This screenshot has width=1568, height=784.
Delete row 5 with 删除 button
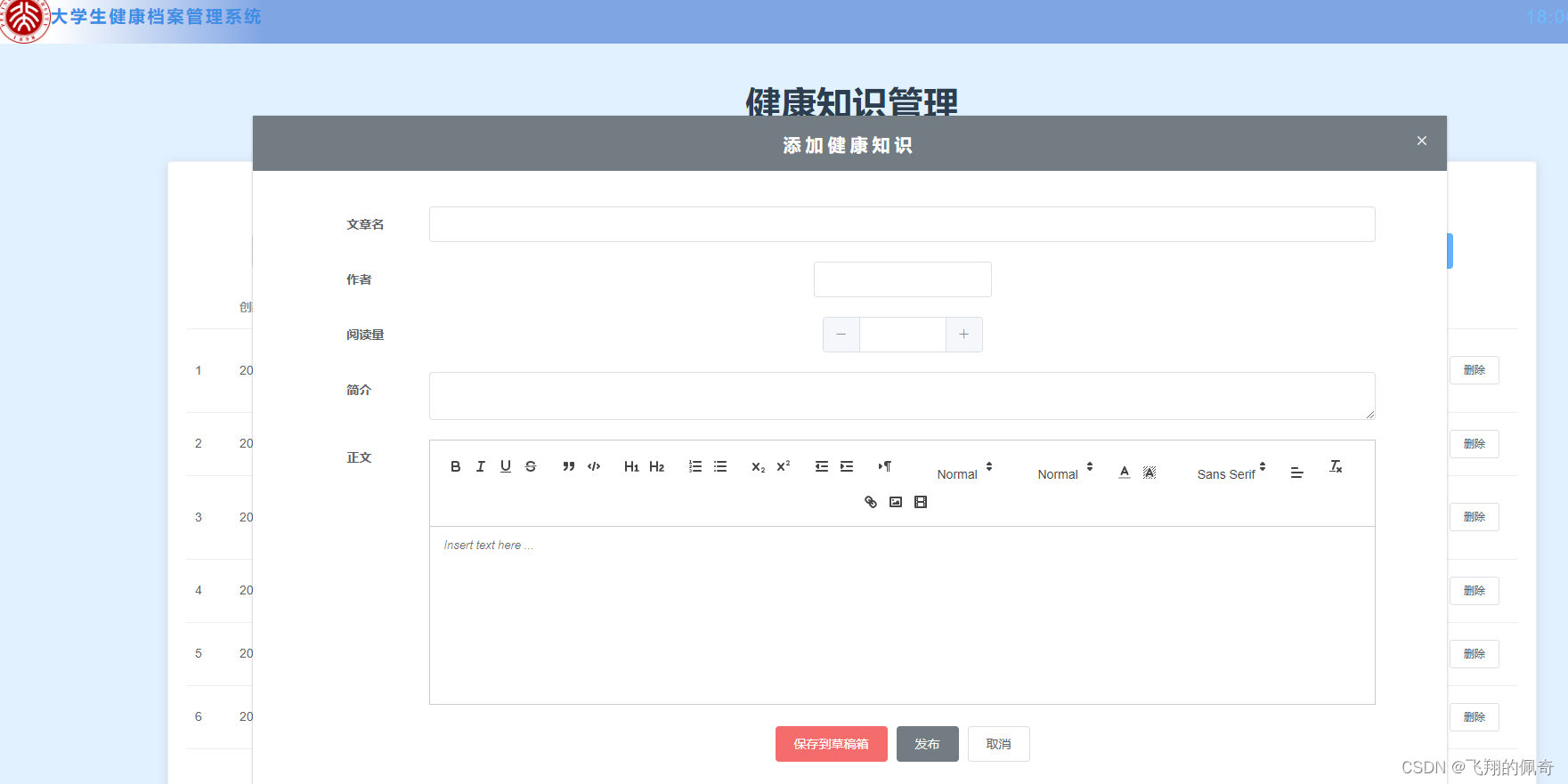click(x=1474, y=654)
